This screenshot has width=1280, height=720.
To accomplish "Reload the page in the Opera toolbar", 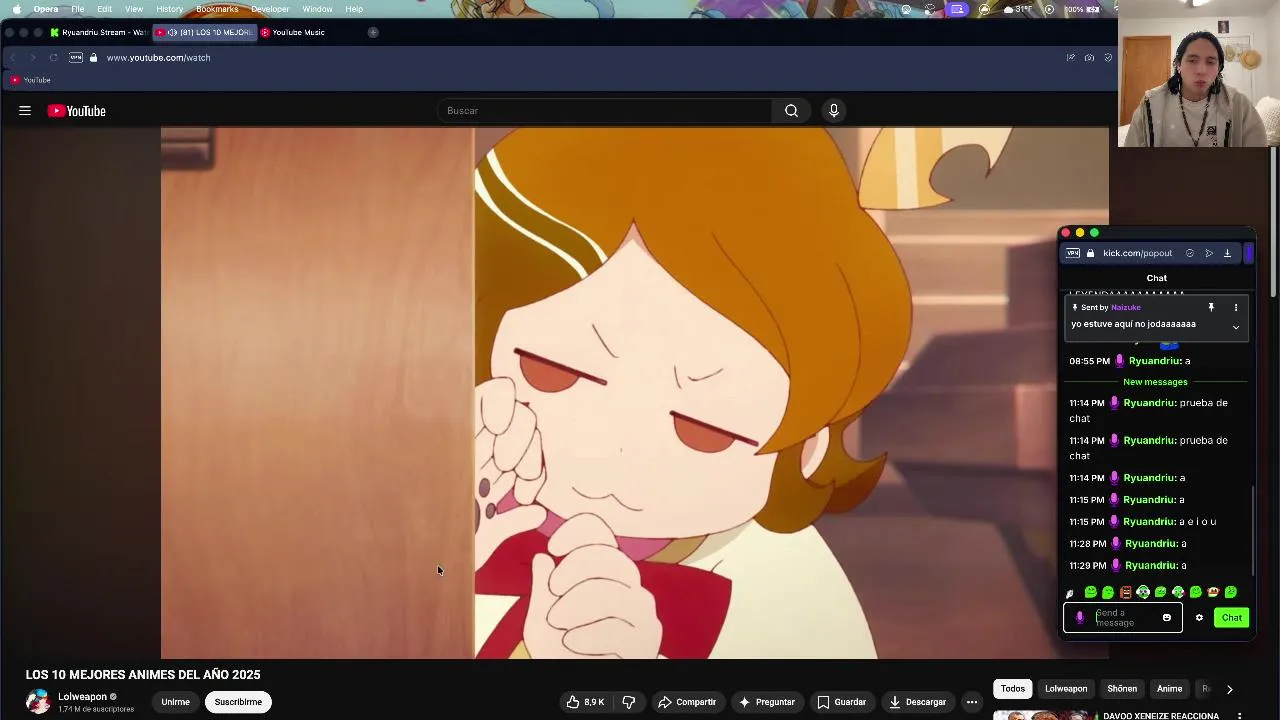I will pyautogui.click(x=53, y=58).
